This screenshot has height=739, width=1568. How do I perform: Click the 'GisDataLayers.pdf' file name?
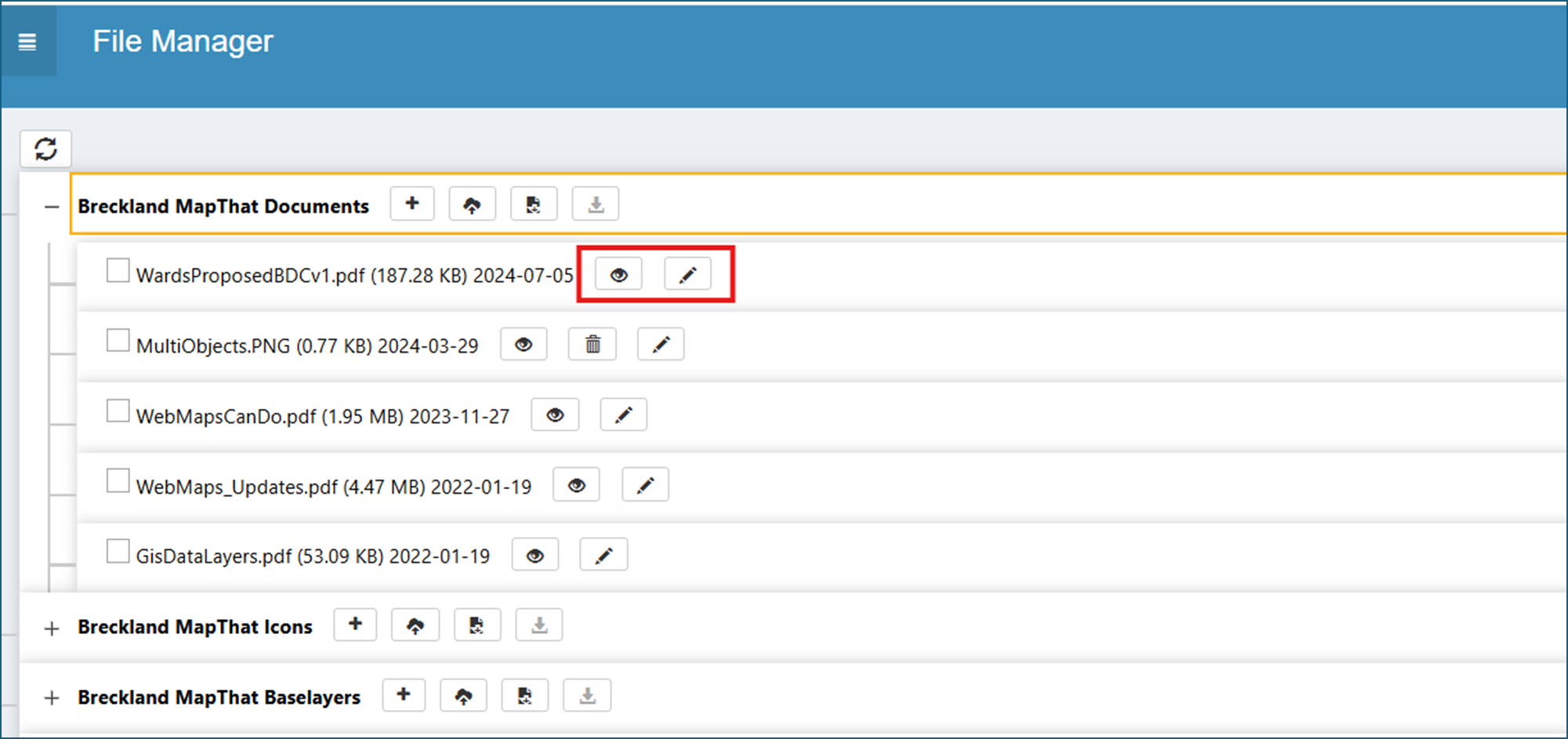coord(214,556)
